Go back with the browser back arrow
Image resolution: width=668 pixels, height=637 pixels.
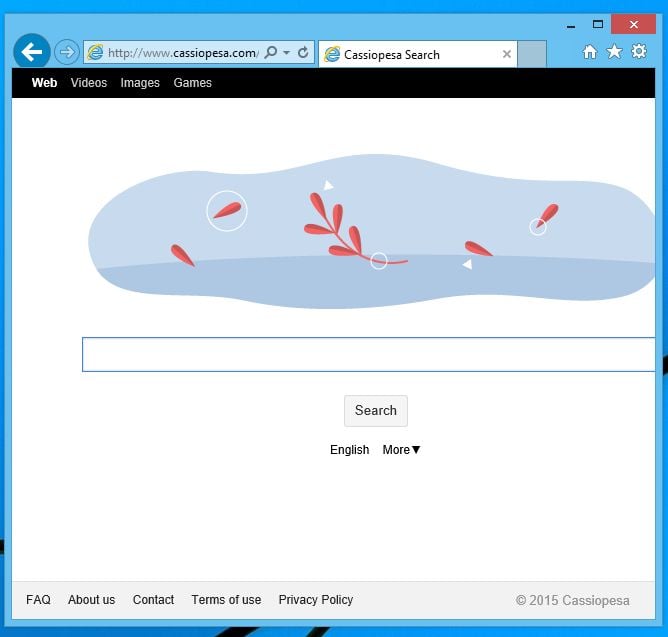pos(32,52)
